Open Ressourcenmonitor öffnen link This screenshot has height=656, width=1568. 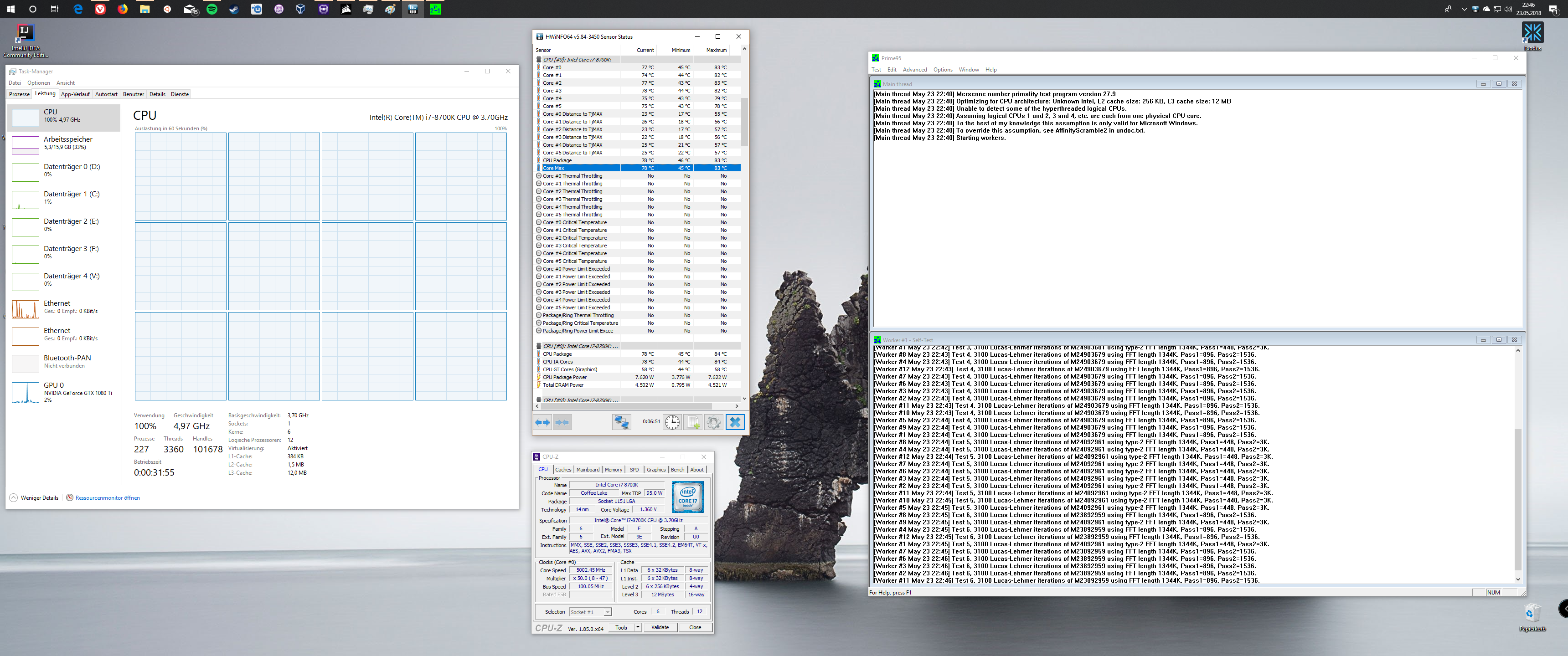[107, 498]
